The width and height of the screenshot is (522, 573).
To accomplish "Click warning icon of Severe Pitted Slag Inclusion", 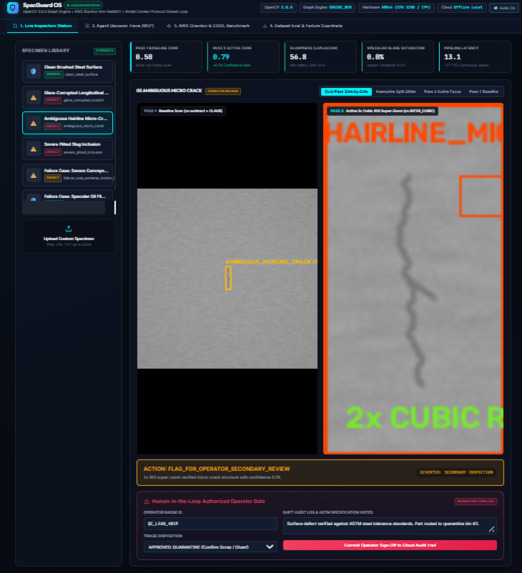I will coord(33,149).
